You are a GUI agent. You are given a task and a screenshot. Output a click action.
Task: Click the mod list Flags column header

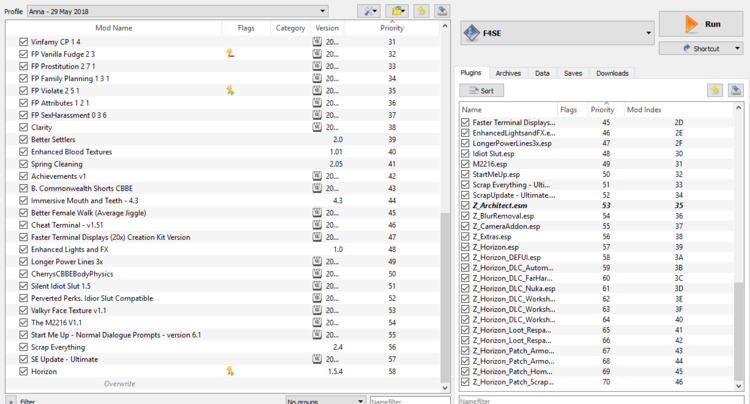(246, 28)
